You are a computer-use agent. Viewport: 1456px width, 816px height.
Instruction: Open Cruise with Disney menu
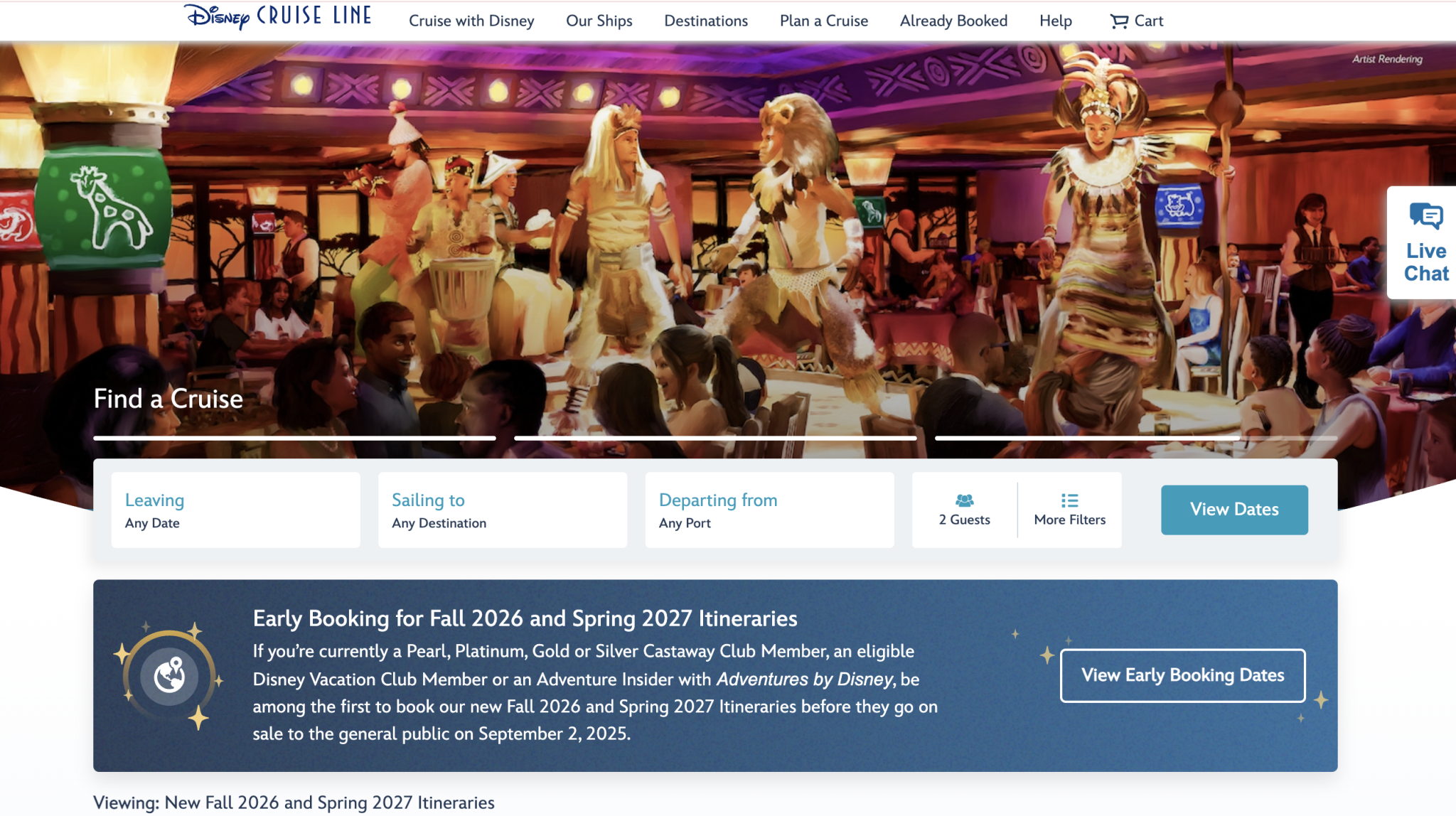(471, 21)
